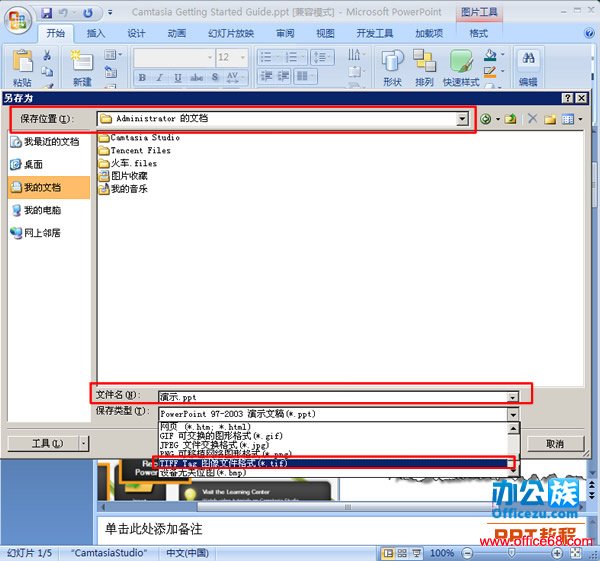This screenshot has width=600, height=561.
Task: Select the 图片收藏 folder
Action: pos(123,176)
